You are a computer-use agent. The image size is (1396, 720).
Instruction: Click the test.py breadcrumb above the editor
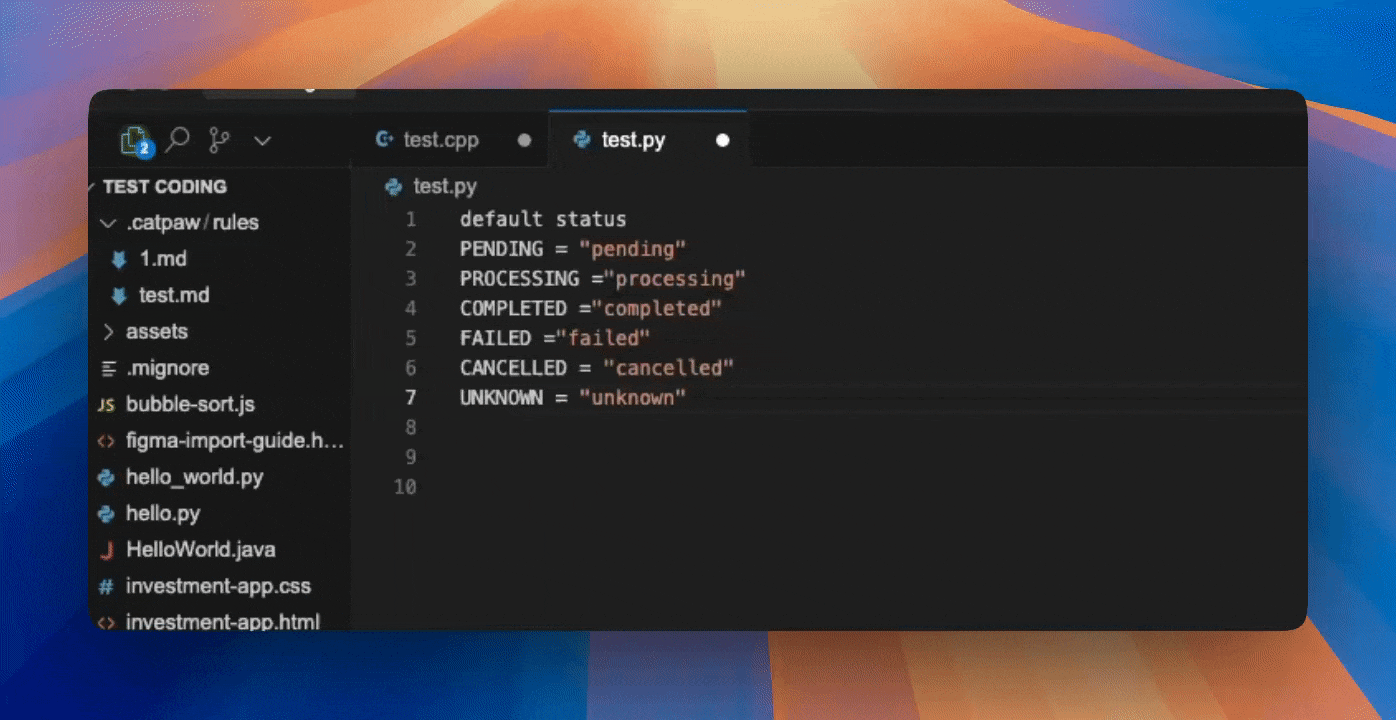pos(445,186)
